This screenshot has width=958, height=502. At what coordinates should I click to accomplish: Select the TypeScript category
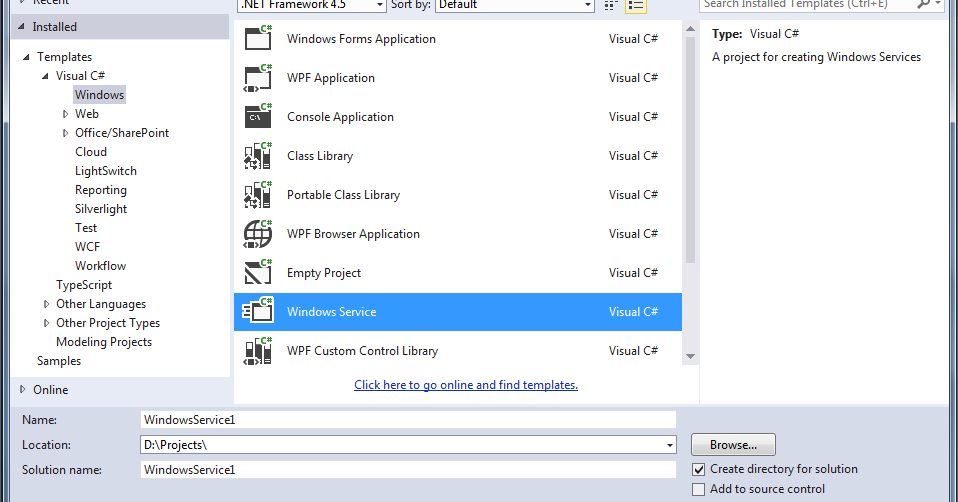point(84,285)
